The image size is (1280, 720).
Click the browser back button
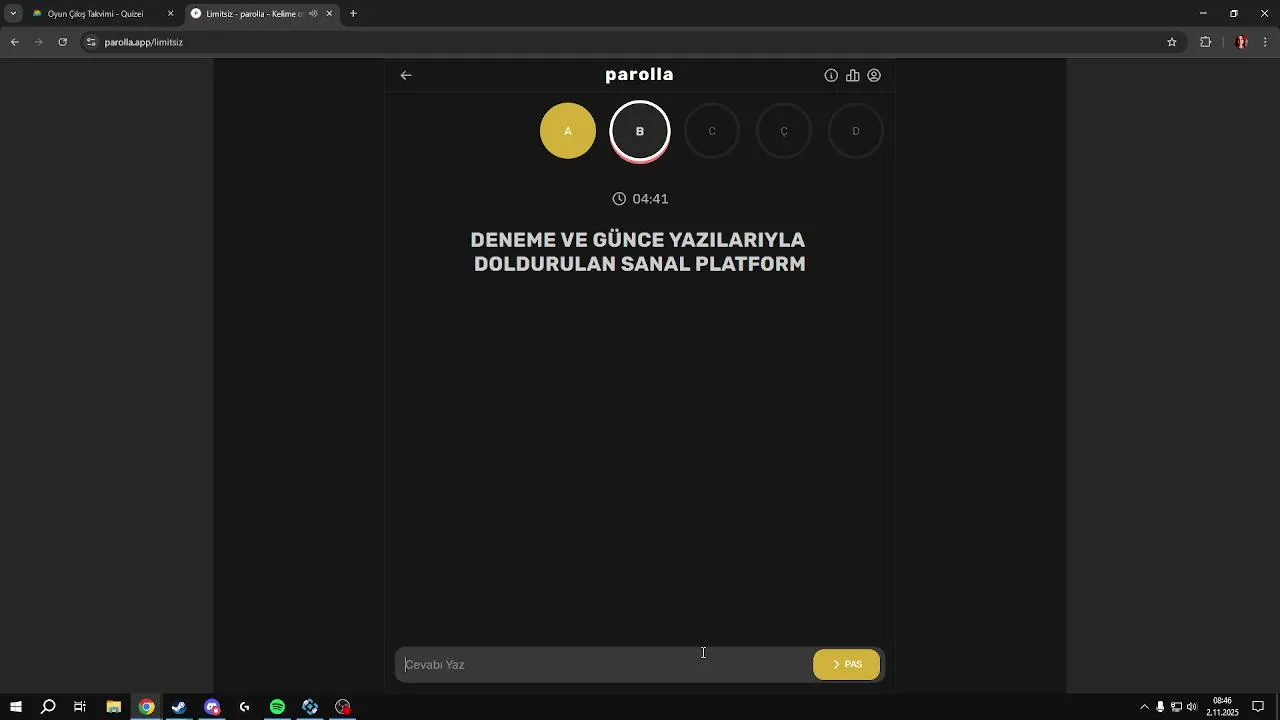(x=14, y=42)
